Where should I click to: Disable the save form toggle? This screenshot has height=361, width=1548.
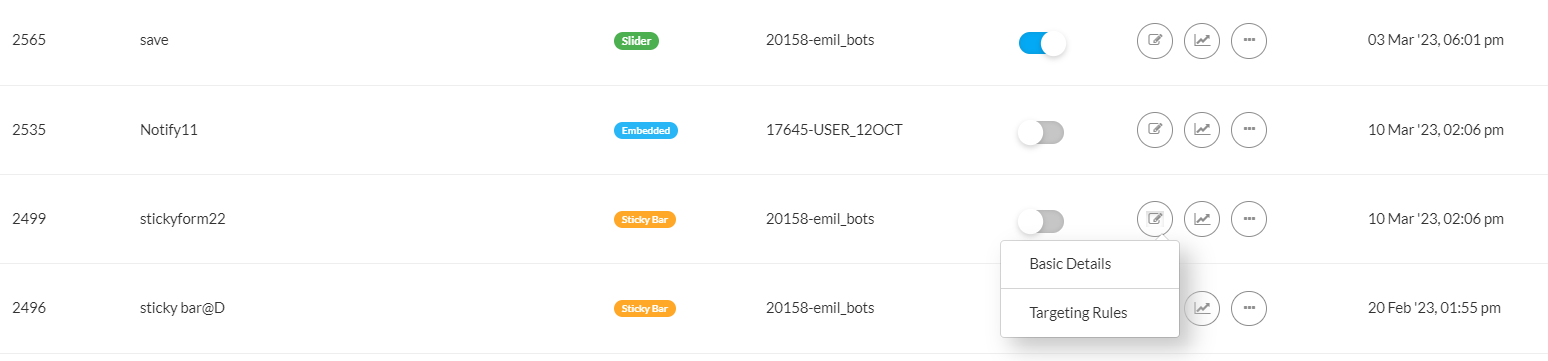pos(1041,43)
